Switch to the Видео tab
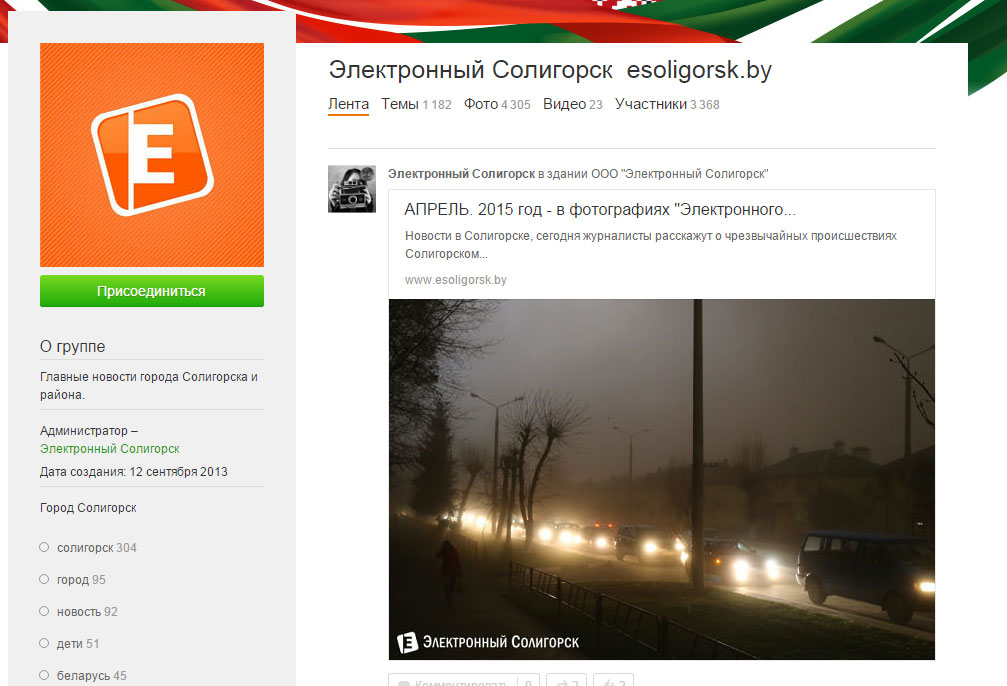This screenshot has height=686, width=1007. click(x=564, y=104)
